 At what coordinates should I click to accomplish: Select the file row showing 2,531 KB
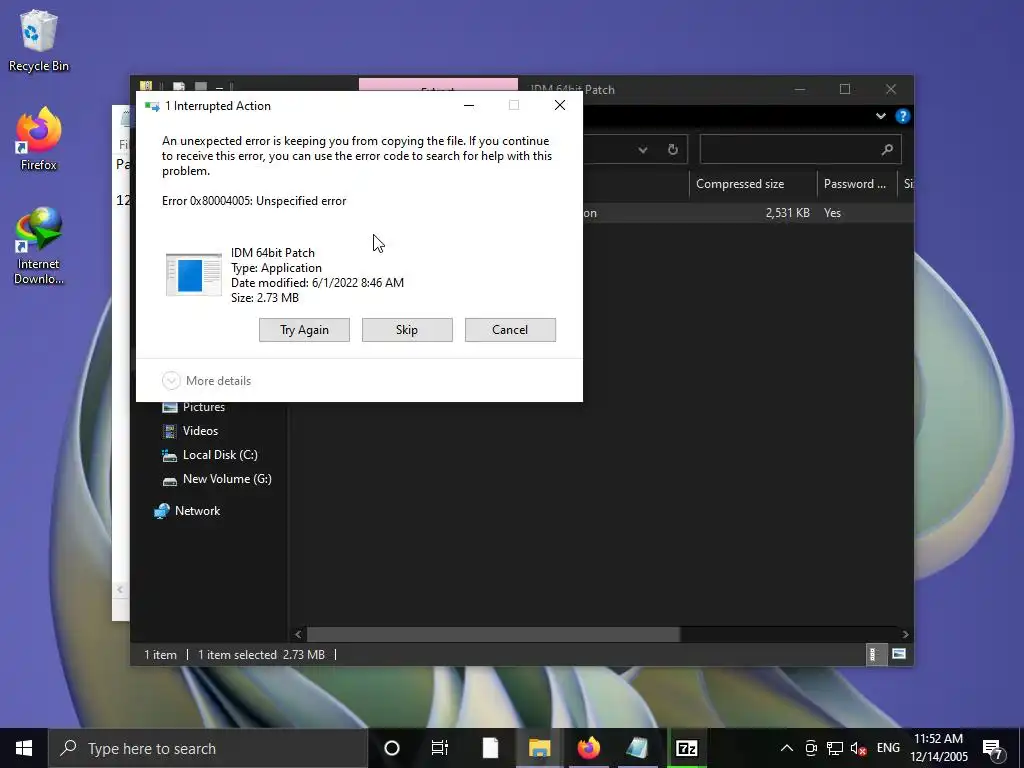(x=748, y=213)
